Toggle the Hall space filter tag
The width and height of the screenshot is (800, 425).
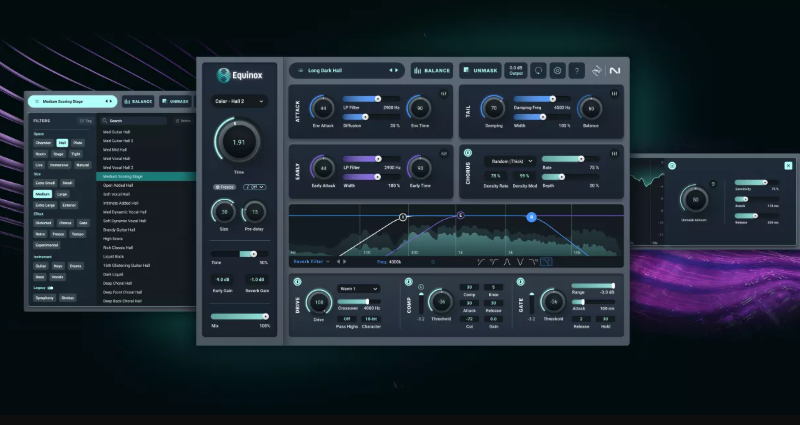coord(62,143)
